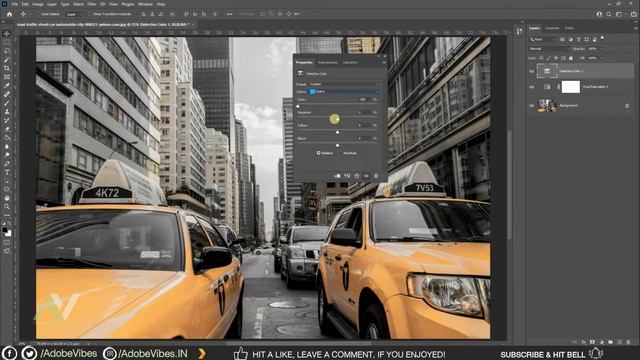Select the Brush tool
The image size is (640, 360).
(x=7, y=102)
